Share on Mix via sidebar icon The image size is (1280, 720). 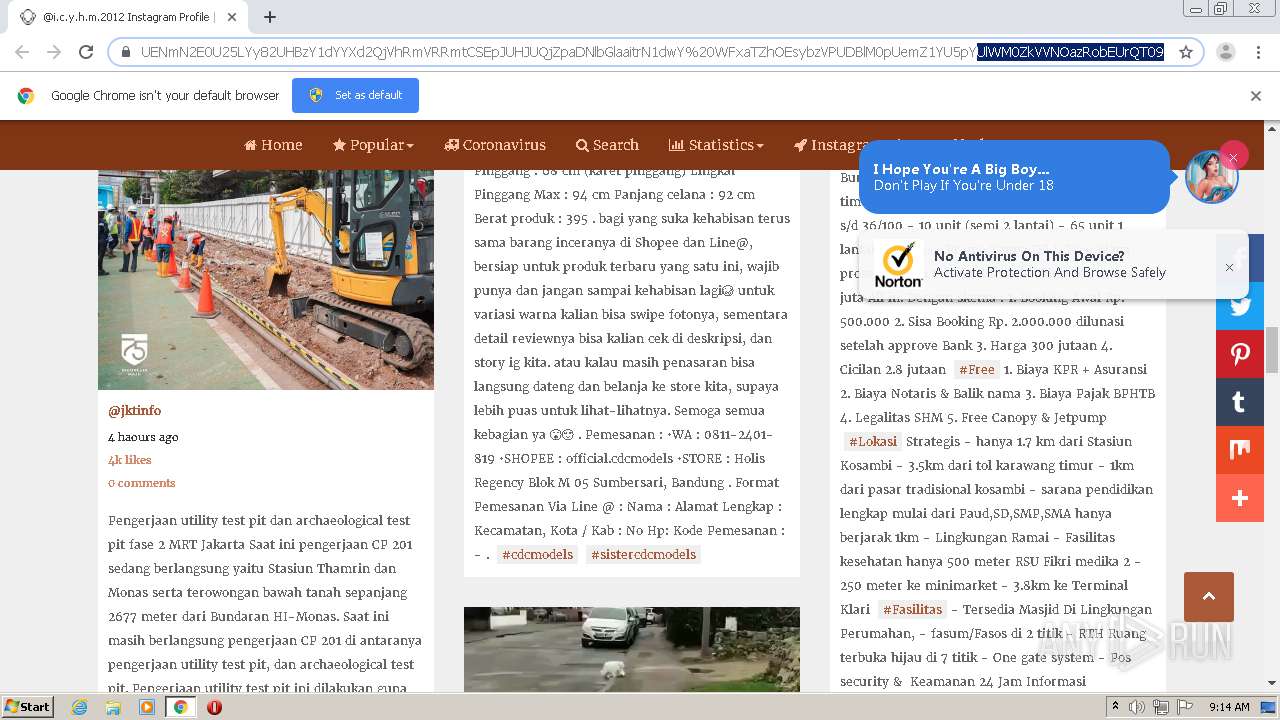click(1240, 450)
